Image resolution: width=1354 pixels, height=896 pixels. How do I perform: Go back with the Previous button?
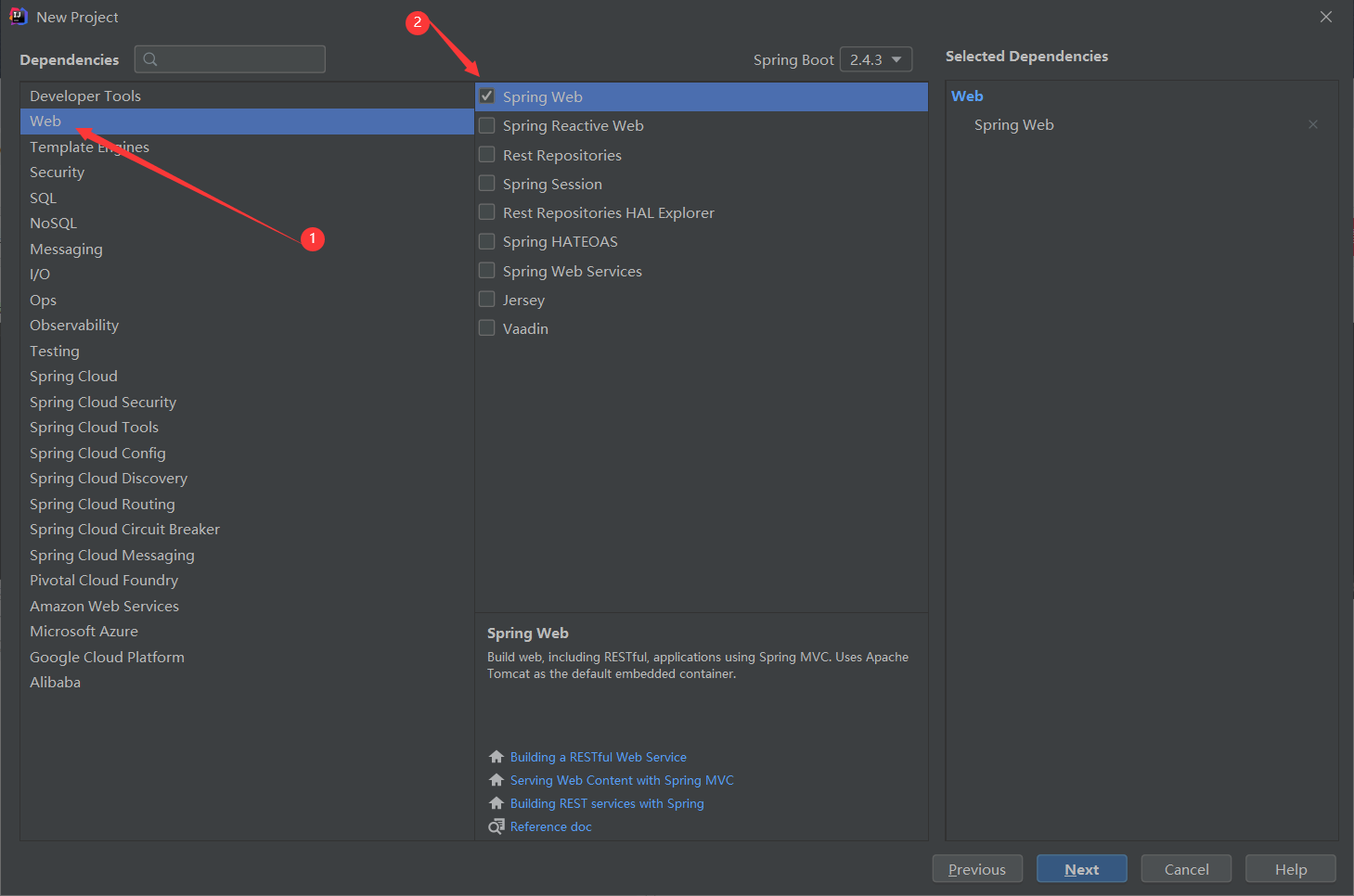tap(977, 869)
